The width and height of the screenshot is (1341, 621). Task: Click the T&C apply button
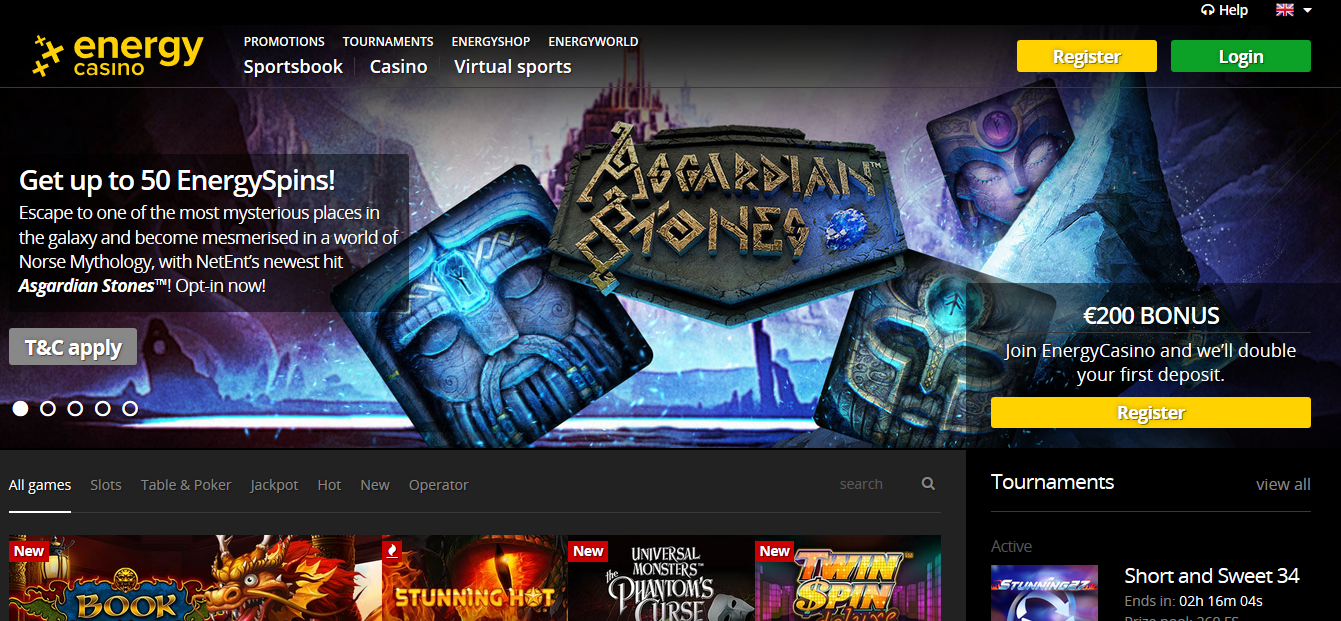(73, 347)
